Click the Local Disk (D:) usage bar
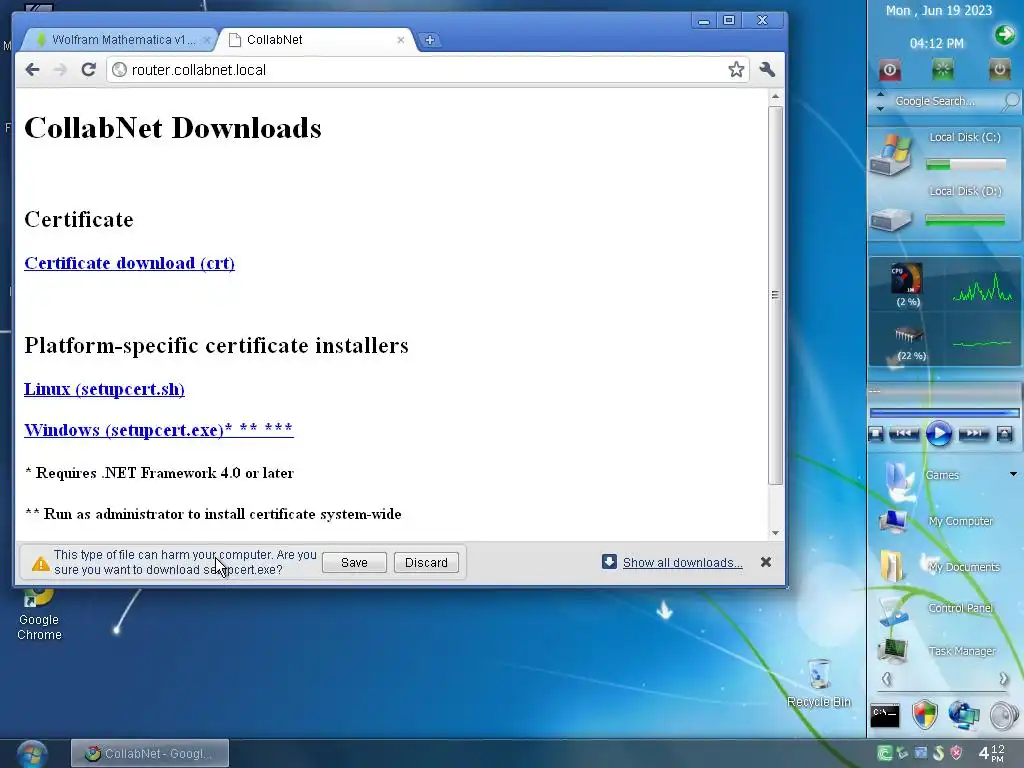The image size is (1024, 768). (x=965, y=221)
